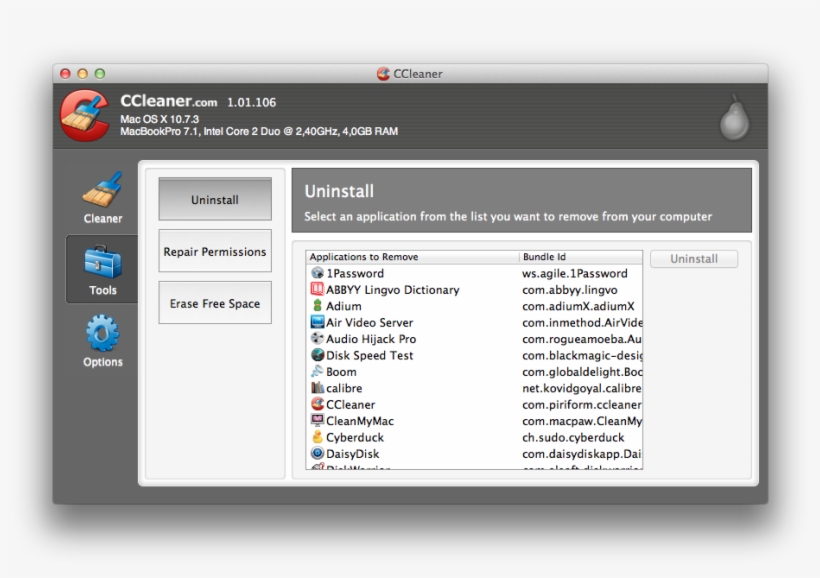The height and width of the screenshot is (578, 820).
Task: Select CCleaner in the applications list
Action: pos(350,404)
